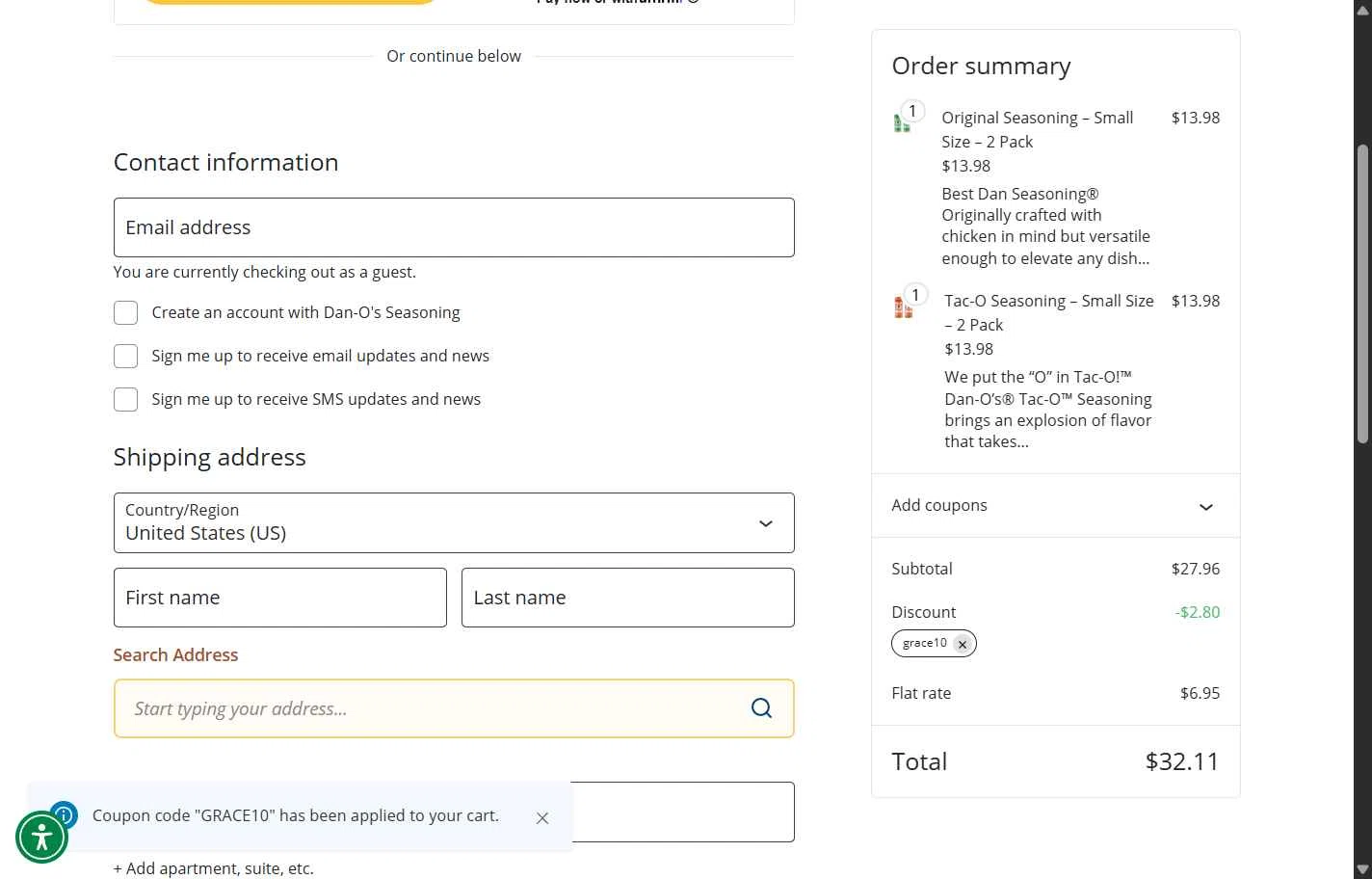
Task: Focus the Email address field
Action: (454, 227)
